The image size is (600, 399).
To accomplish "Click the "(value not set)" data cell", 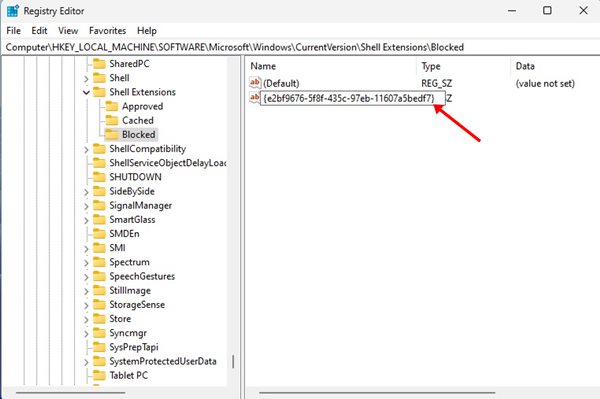I will 545,83.
